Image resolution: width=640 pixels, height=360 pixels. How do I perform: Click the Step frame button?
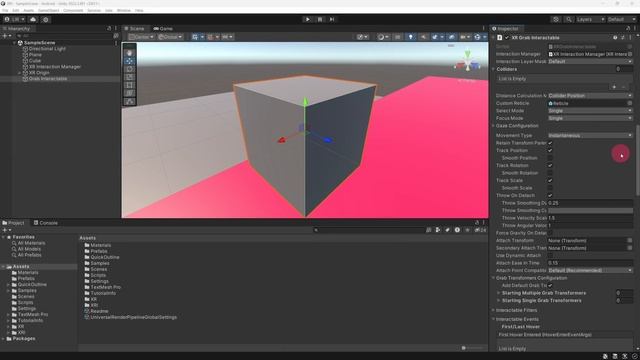click(x=332, y=19)
